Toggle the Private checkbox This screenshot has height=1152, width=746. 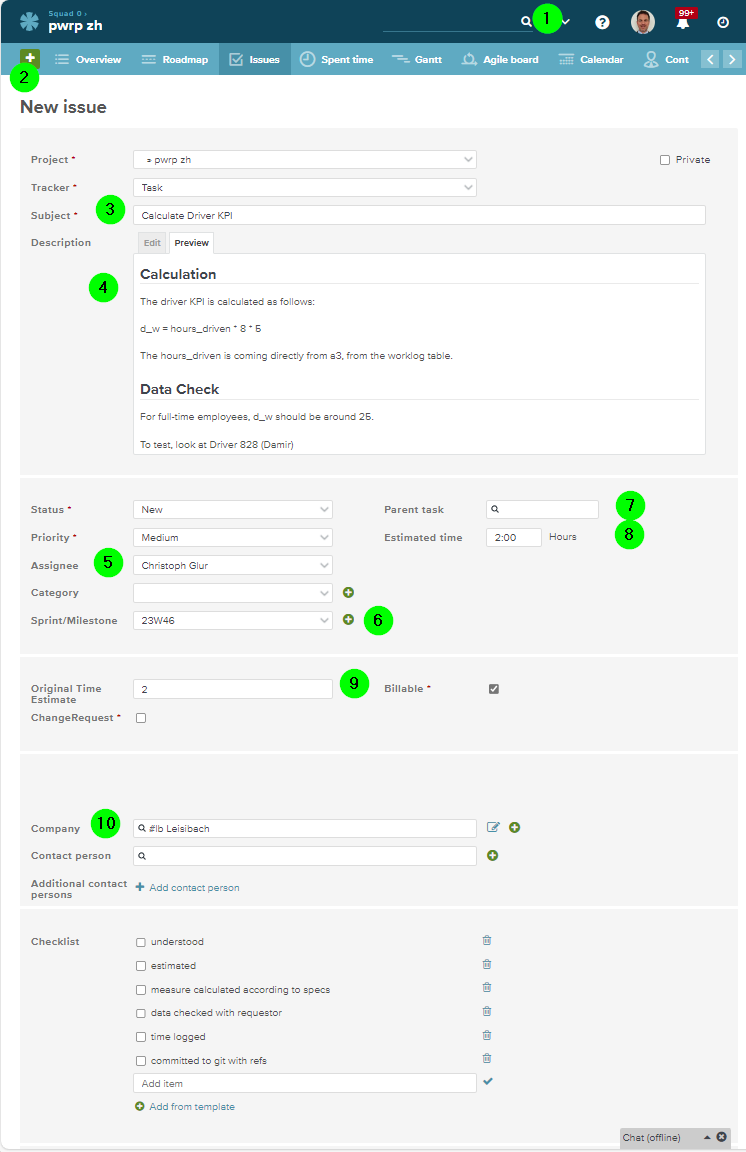point(664,159)
